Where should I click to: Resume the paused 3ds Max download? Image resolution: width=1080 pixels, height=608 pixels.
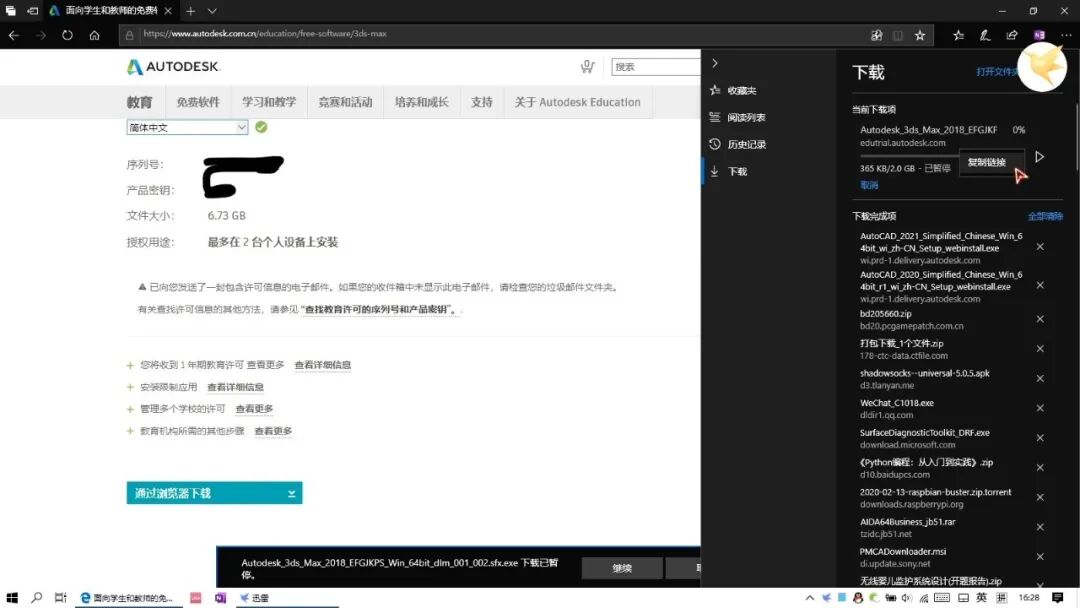(1039, 157)
